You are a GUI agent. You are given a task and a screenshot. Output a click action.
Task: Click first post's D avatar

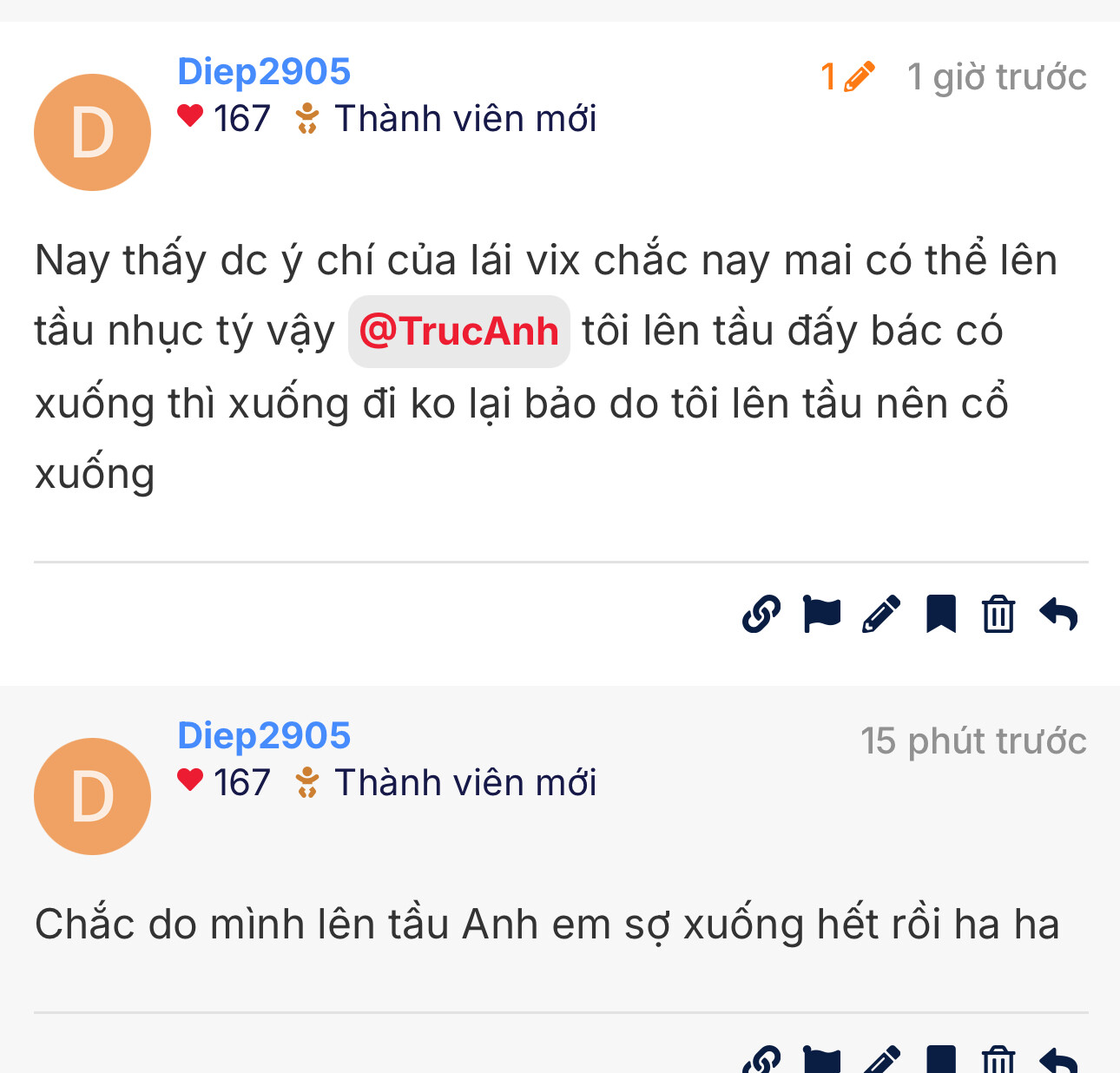click(x=92, y=132)
